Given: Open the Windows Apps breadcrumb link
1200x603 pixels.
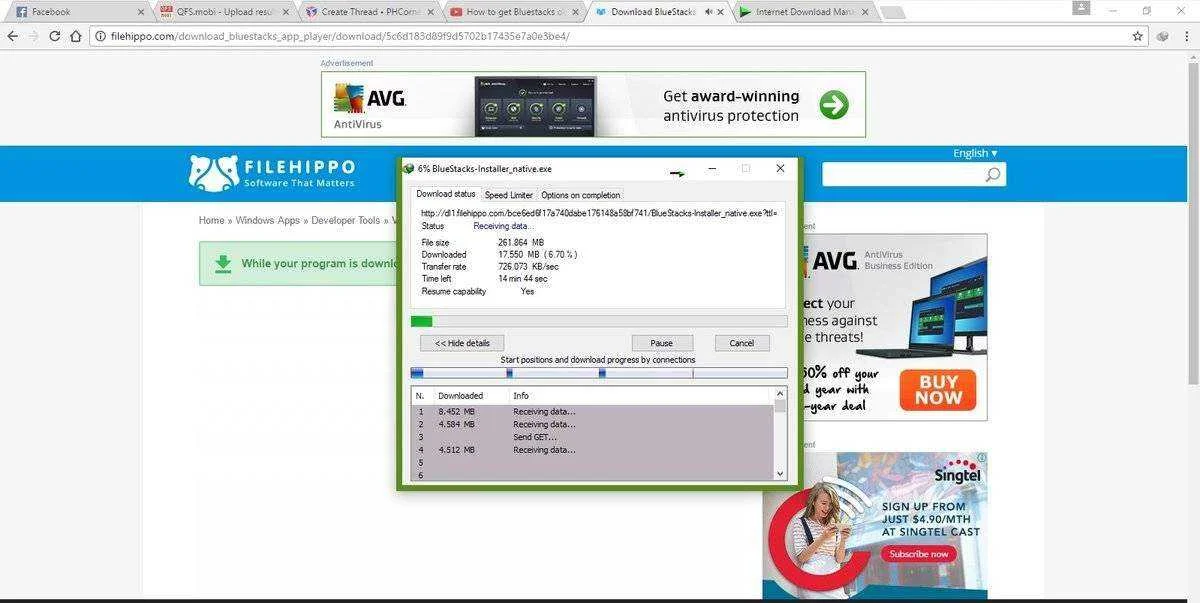Looking at the screenshot, I should [x=268, y=220].
